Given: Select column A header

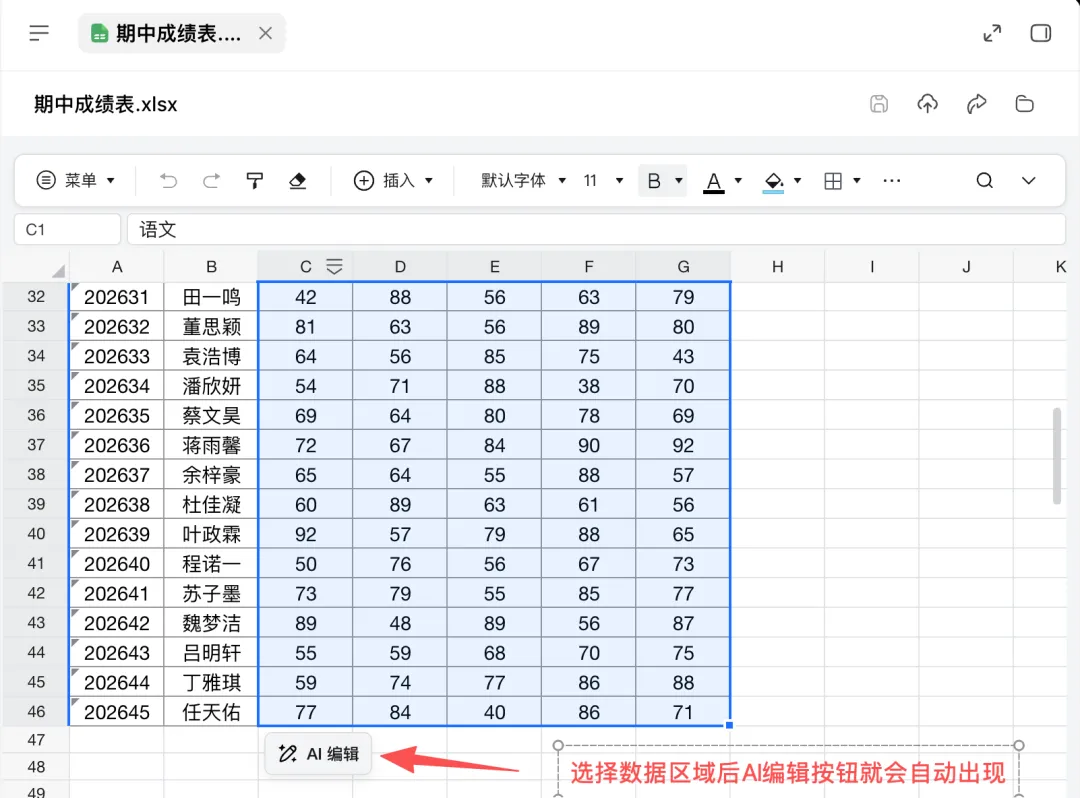Looking at the screenshot, I should [x=117, y=266].
